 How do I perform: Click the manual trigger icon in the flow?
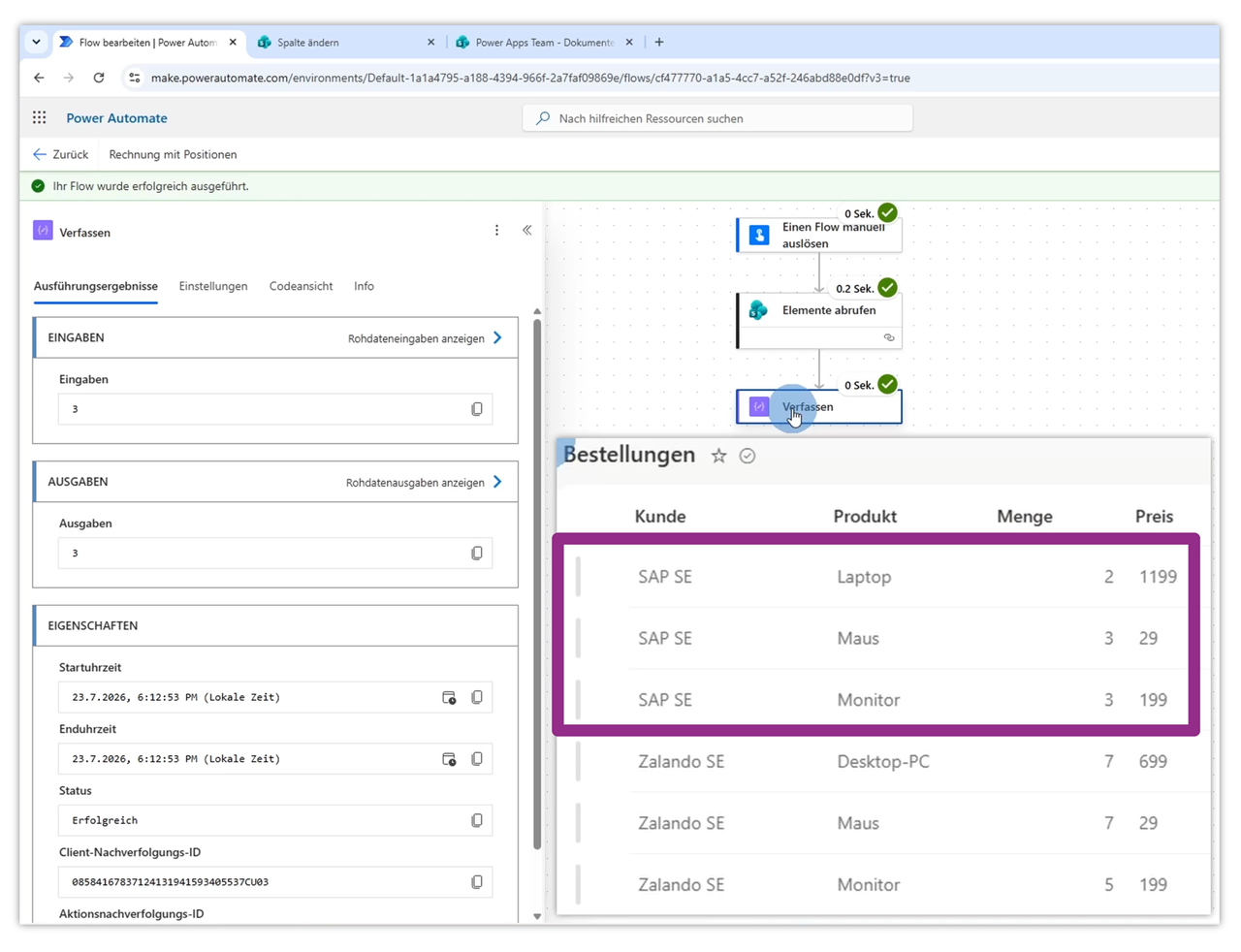click(759, 235)
